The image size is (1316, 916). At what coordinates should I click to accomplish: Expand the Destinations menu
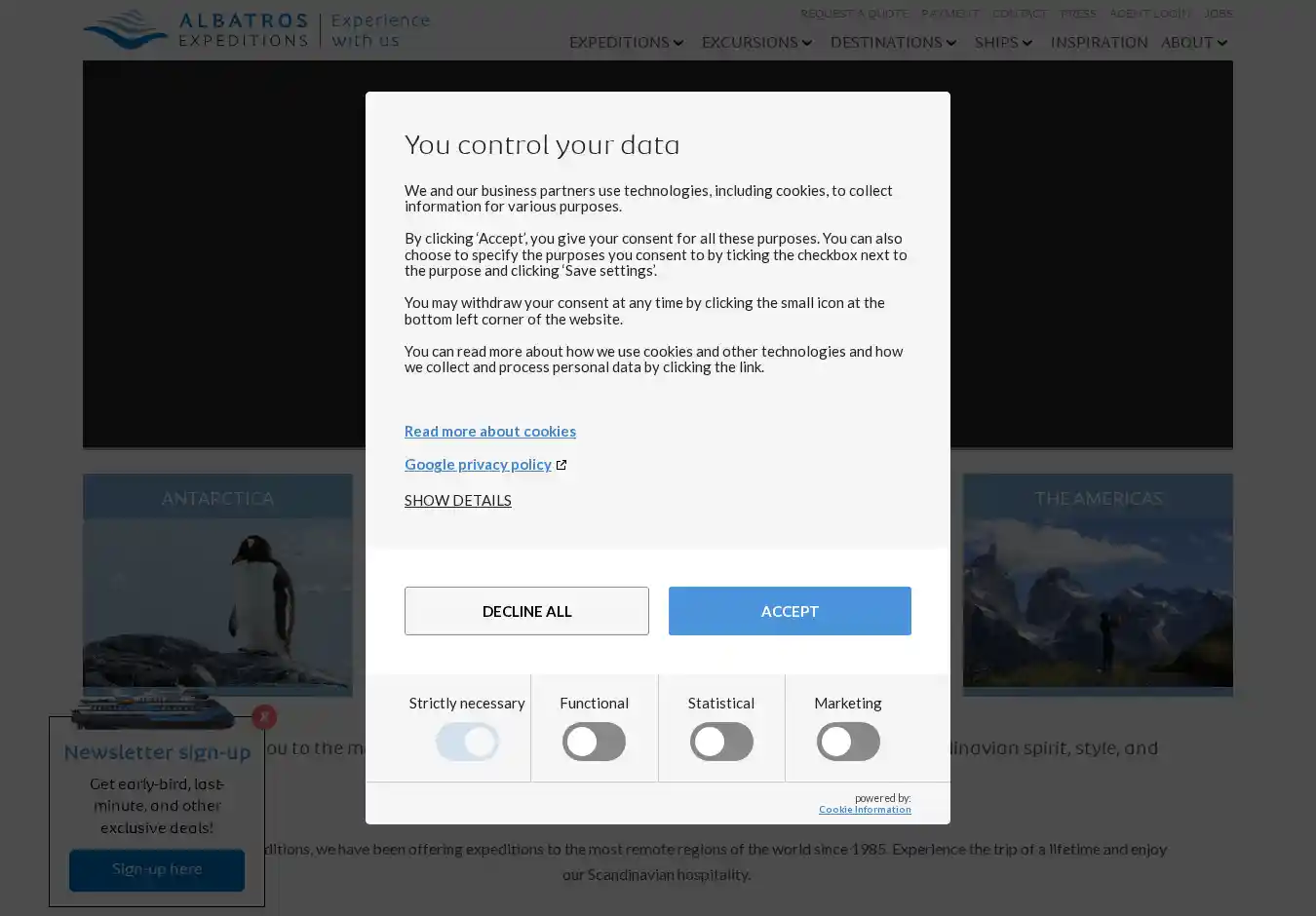click(x=893, y=43)
